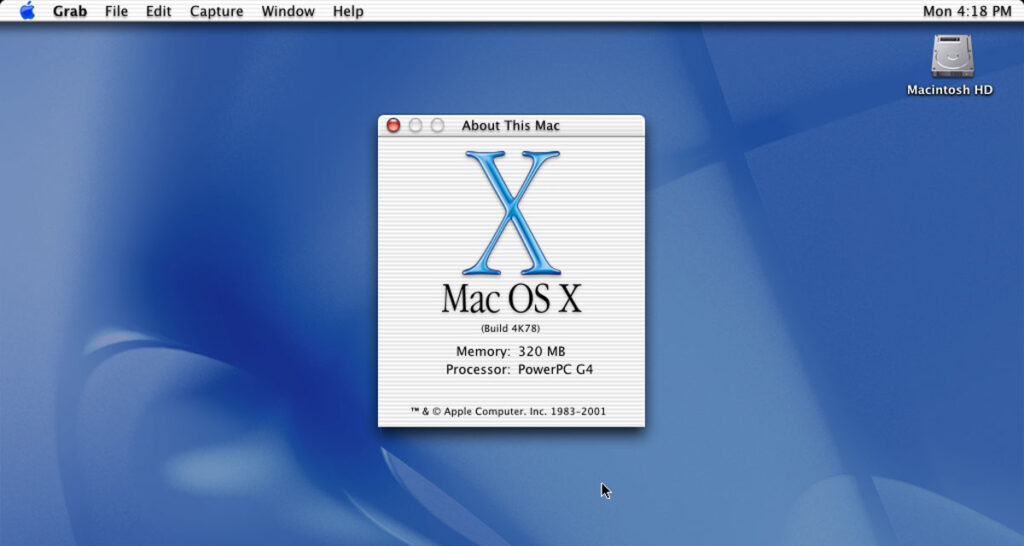This screenshot has width=1024, height=546.
Task: Open the Capture menu
Action: [x=216, y=11]
